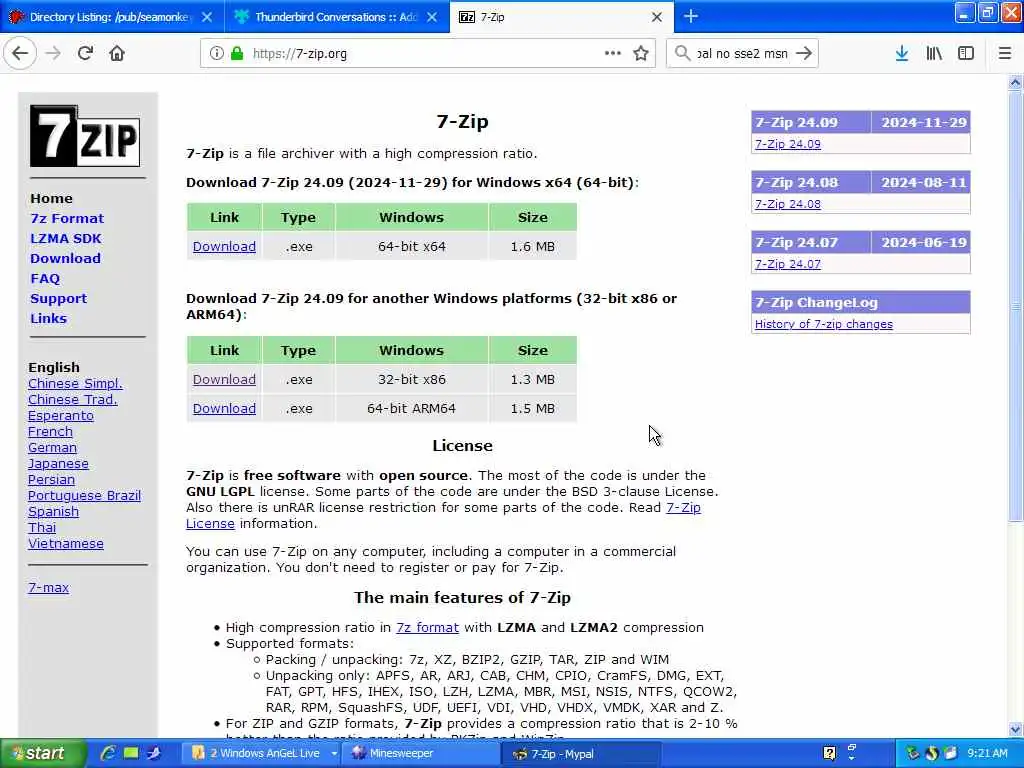The image size is (1024, 768).
Task: Open the Links sidebar page
Action: [x=48, y=318]
